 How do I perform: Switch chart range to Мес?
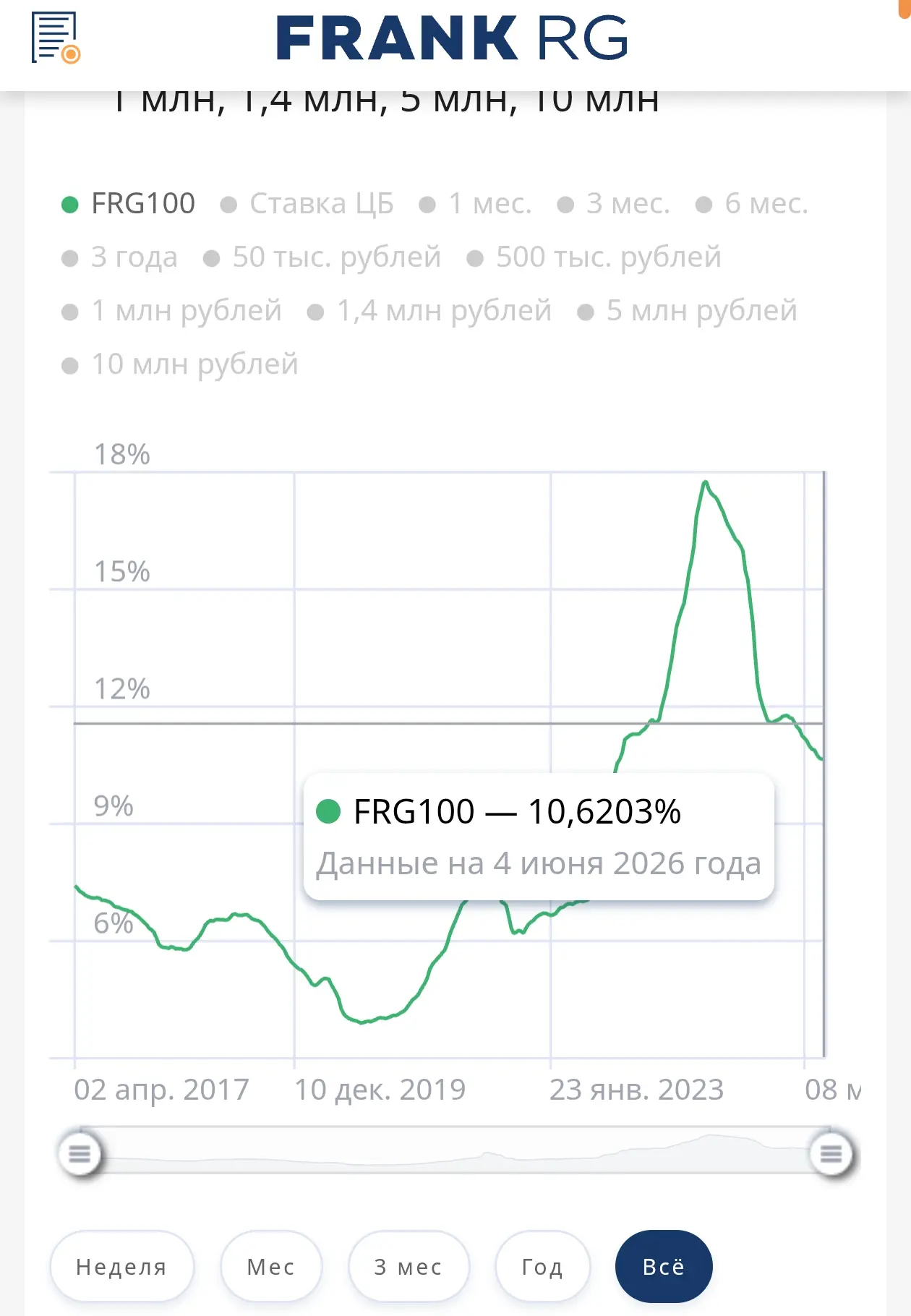[x=271, y=1267]
